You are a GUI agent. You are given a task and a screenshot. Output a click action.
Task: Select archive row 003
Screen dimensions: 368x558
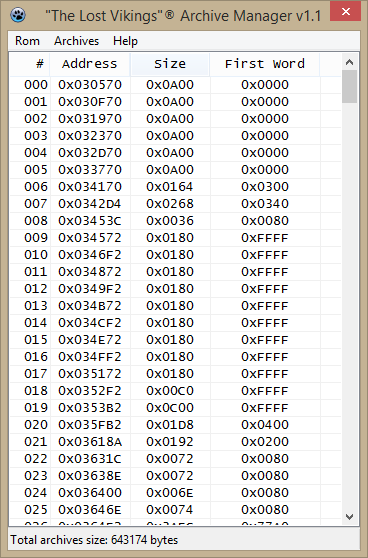pyautogui.click(x=175, y=136)
